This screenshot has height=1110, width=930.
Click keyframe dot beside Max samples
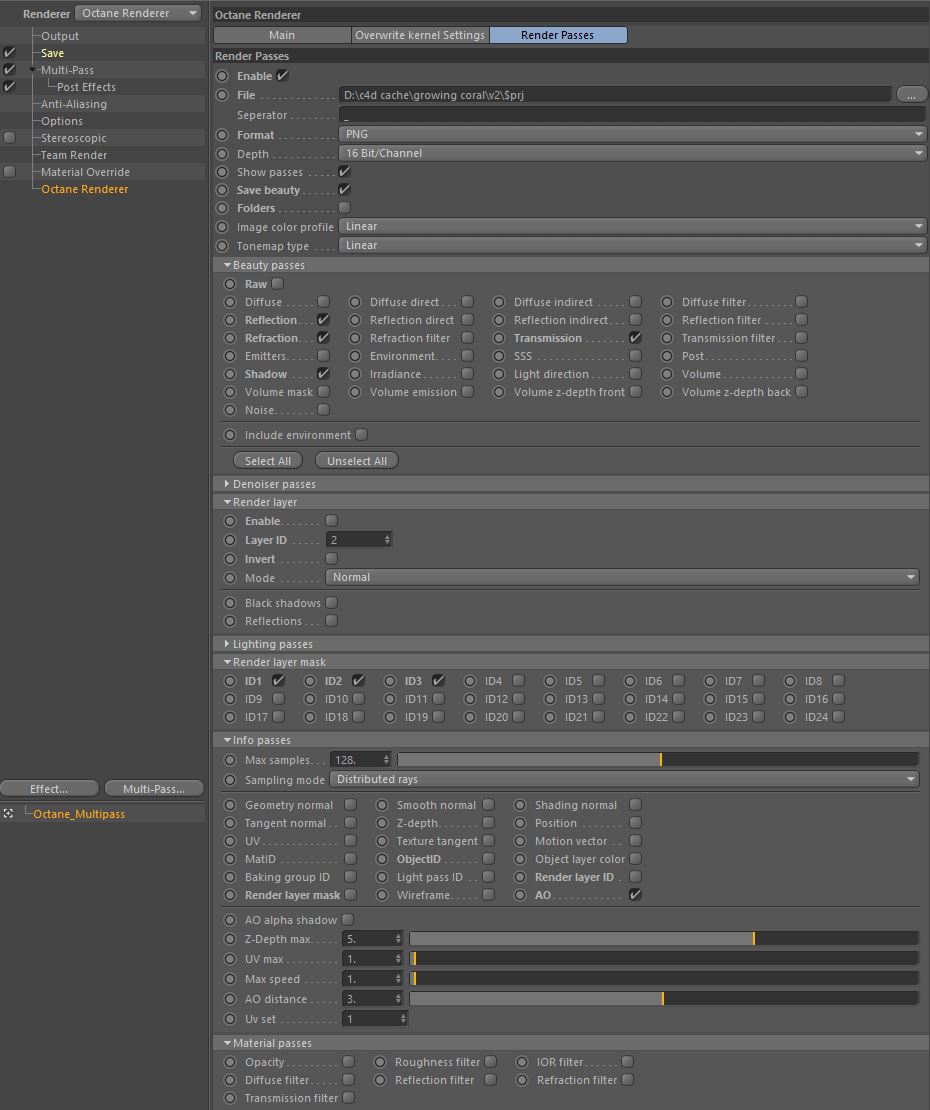click(230, 760)
